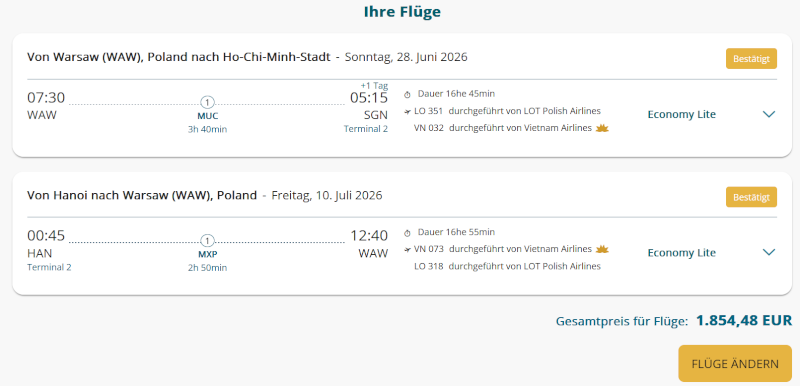The width and height of the screenshot is (800, 386).
Task: Click the MUC stopover circle marker
Action: [207, 102]
